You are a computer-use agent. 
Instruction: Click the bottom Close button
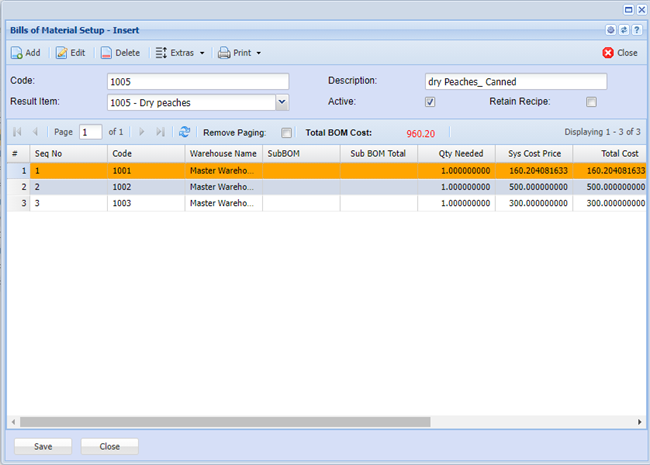point(109,446)
